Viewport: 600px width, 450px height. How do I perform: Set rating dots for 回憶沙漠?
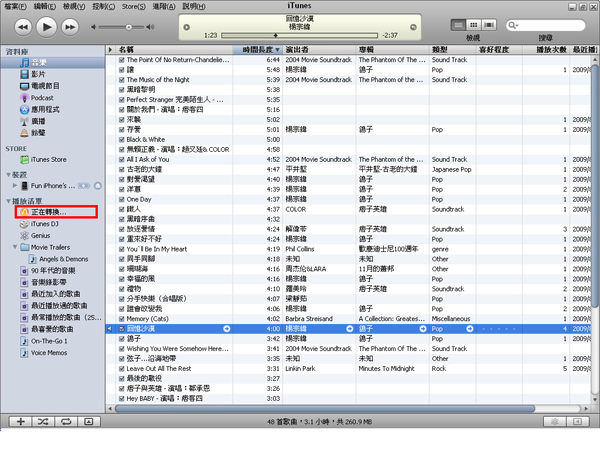[x=498, y=329]
